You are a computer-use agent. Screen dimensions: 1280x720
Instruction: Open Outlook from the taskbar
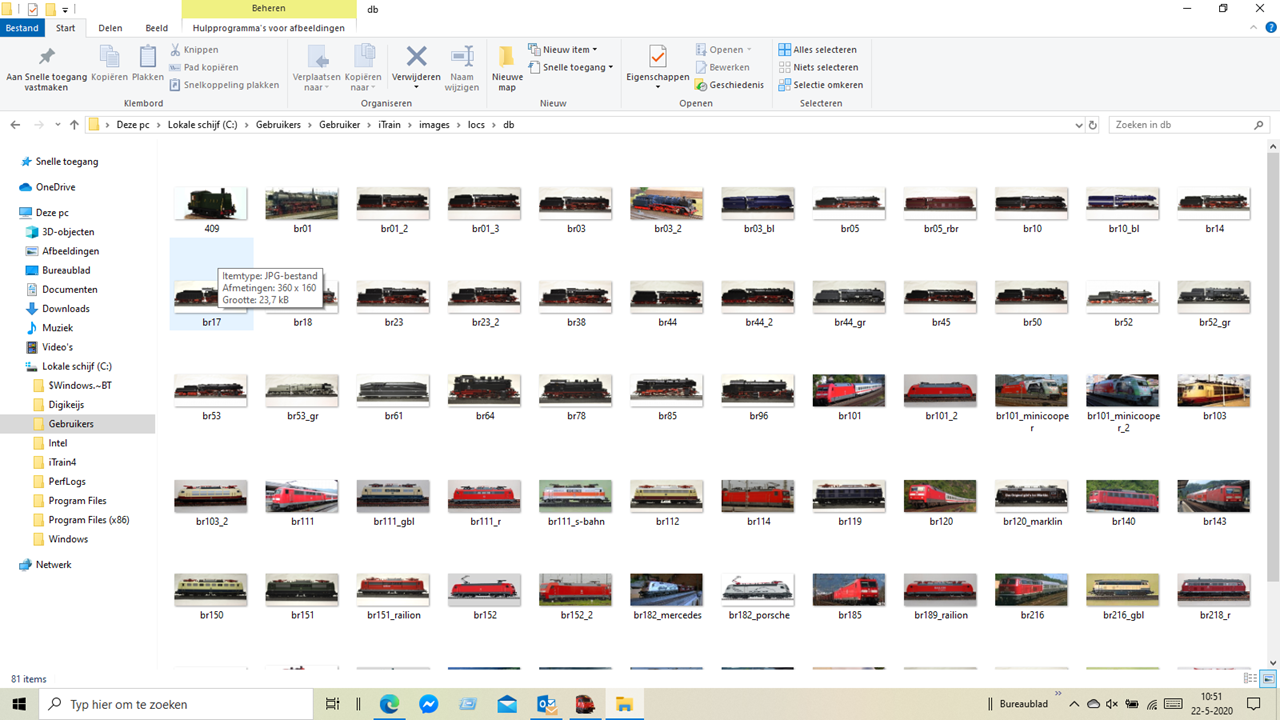click(x=546, y=704)
